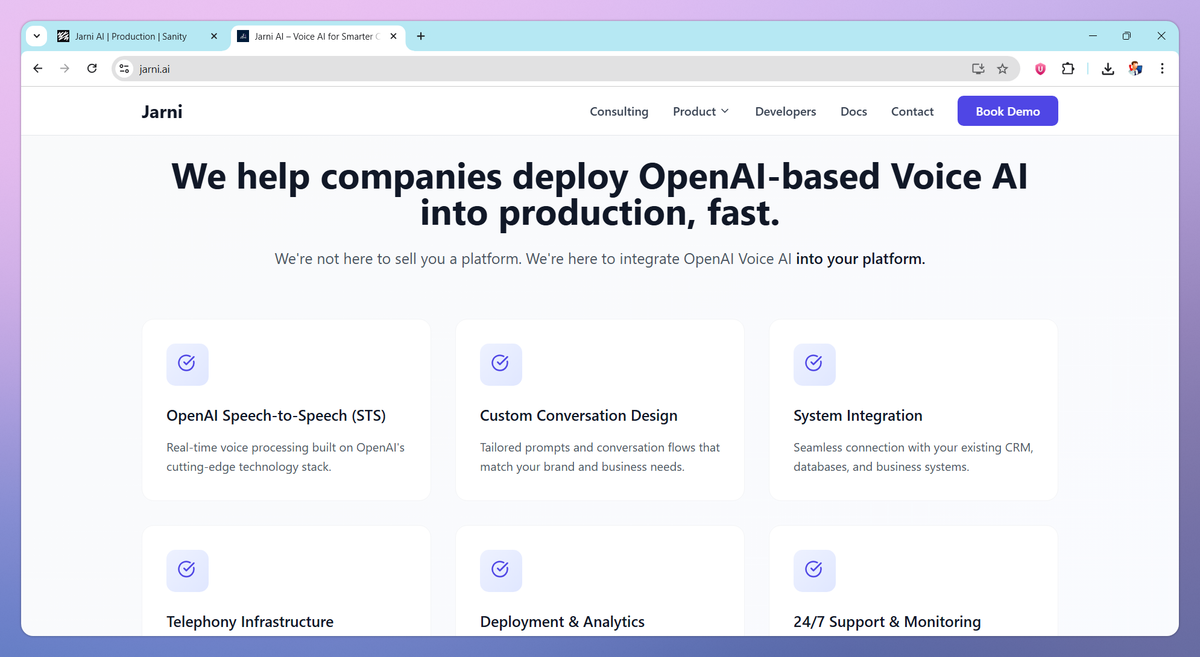Open the tab search dropdown arrow
Screen dimensions: 1200x657
37,36
